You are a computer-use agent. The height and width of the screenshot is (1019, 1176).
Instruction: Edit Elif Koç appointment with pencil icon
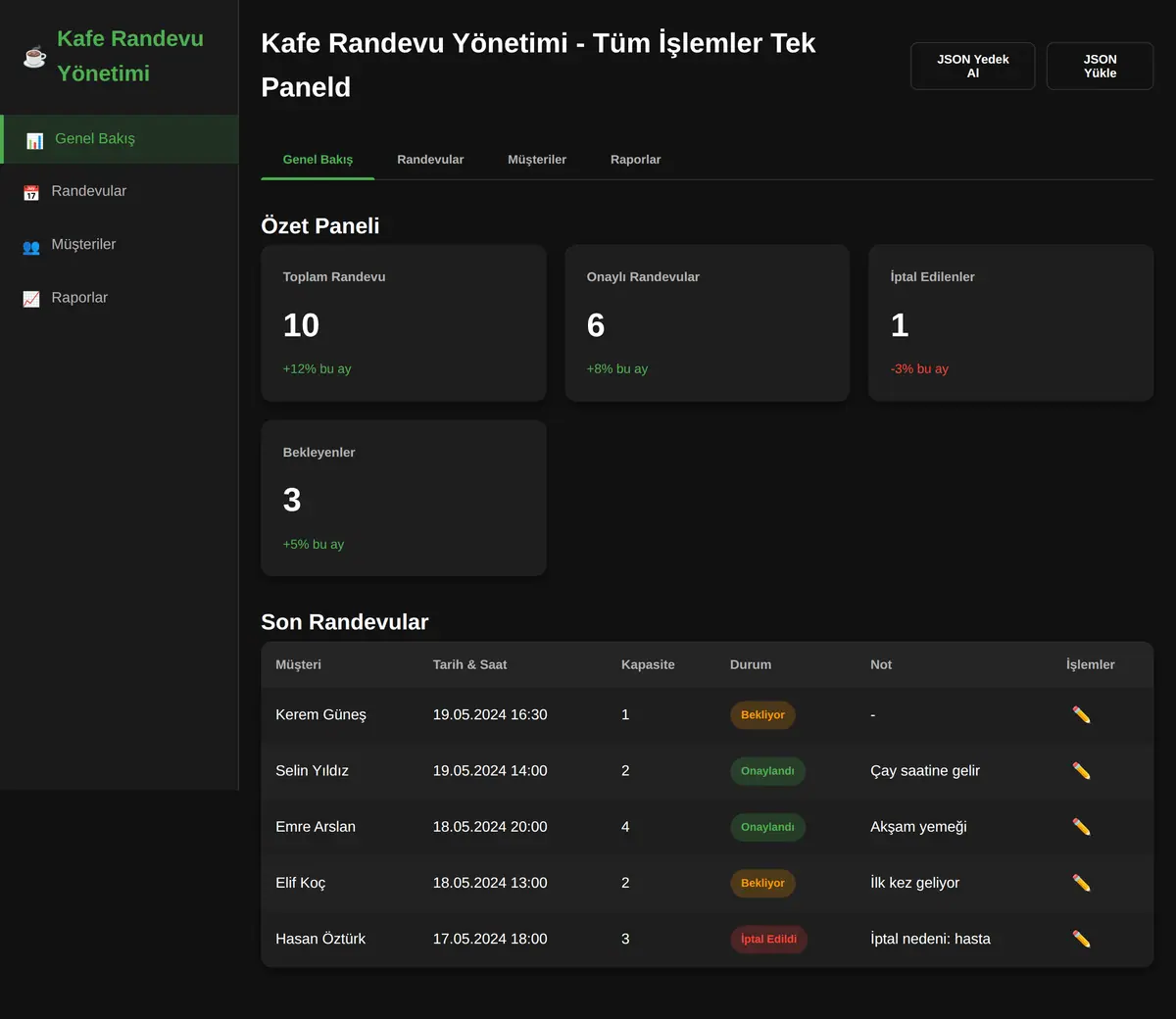[x=1081, y=883]
